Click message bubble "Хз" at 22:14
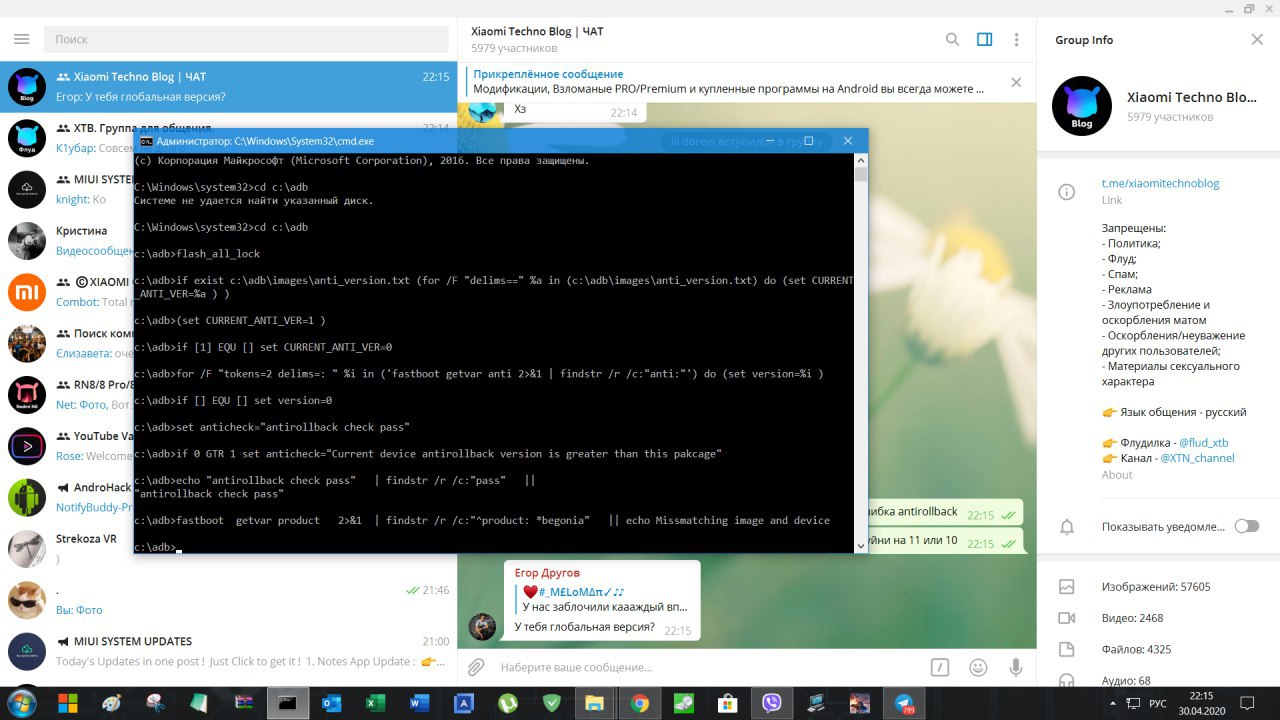1280x720 pixels. pos(575,110)
